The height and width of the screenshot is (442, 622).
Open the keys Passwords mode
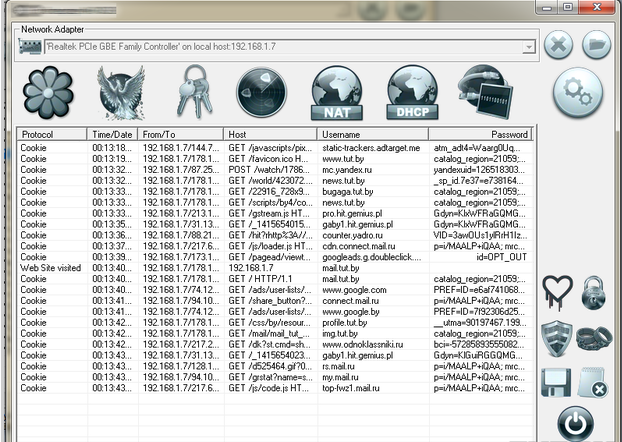pyautogui.click(x=194, y=91)
